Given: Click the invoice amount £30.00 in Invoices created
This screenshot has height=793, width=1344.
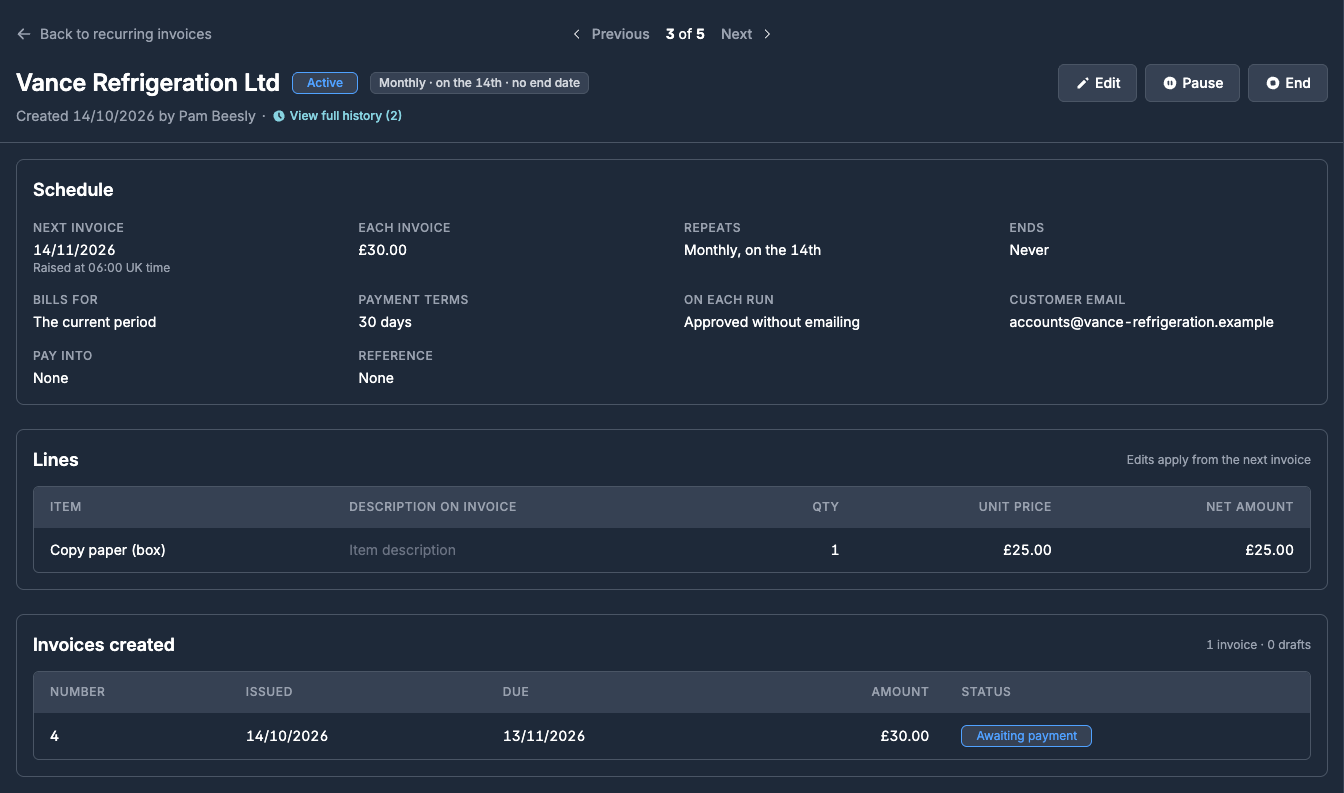Looking at the screenshot, I should pos(905,736).
